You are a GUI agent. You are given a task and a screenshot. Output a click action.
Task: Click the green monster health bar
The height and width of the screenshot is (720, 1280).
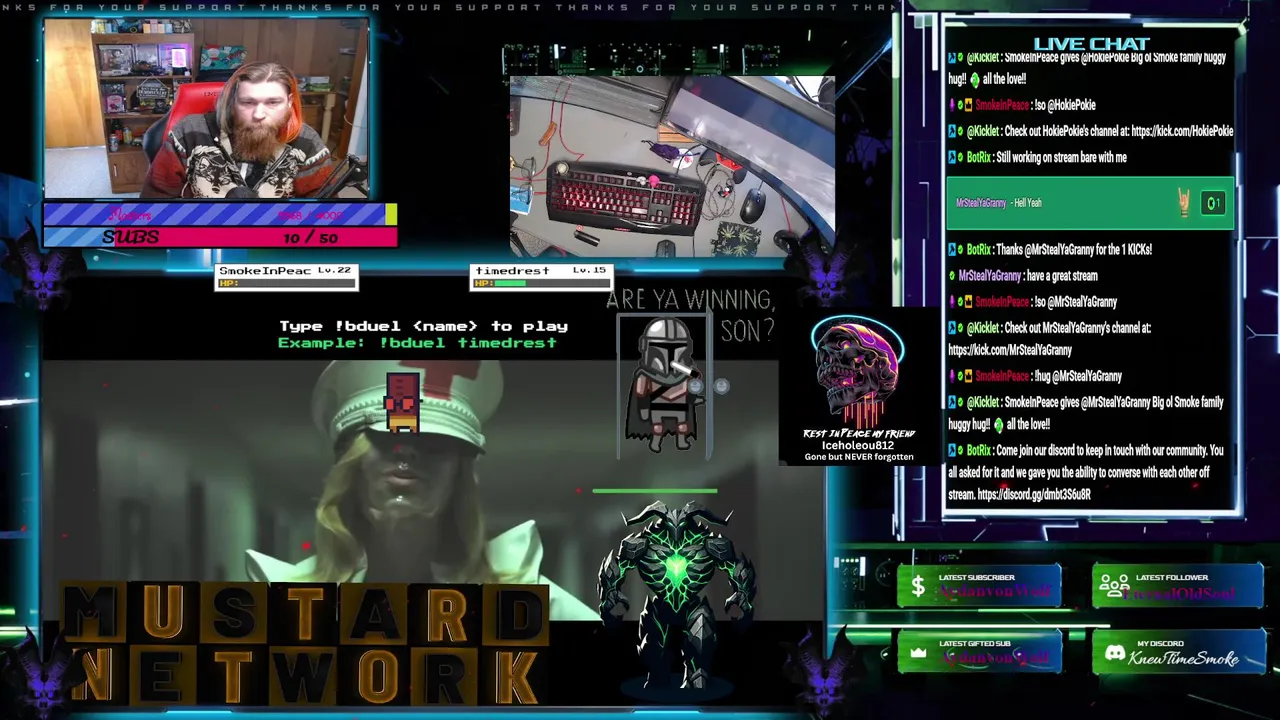click(x=655, y=491)
